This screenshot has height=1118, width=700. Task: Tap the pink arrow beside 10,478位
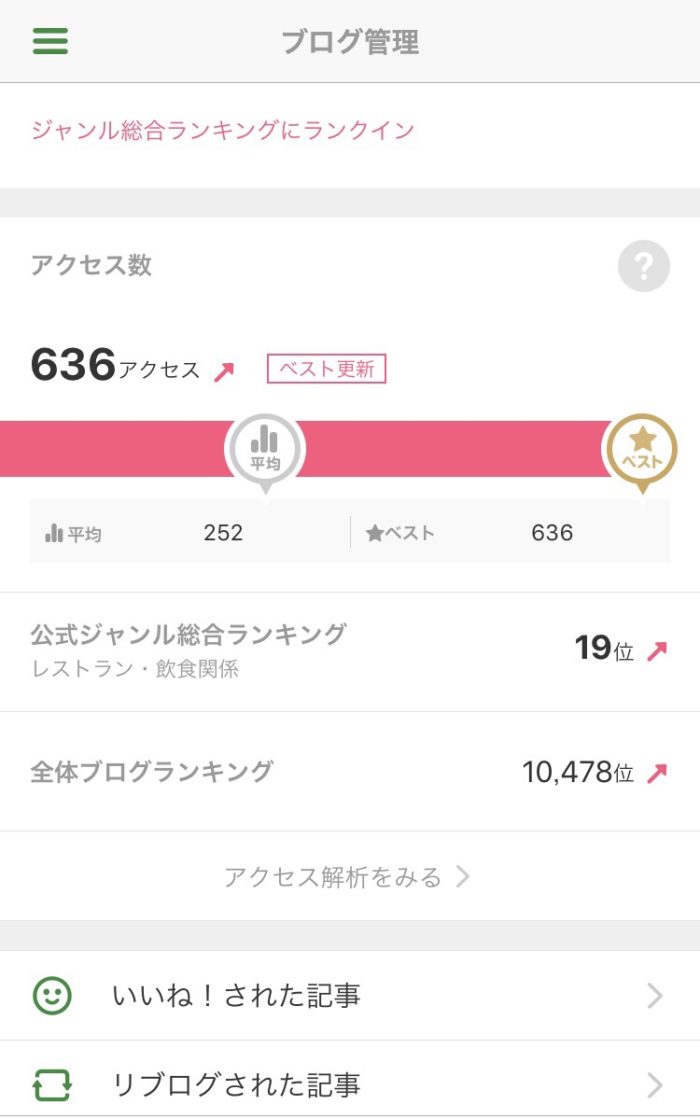[x=657, y=773]
